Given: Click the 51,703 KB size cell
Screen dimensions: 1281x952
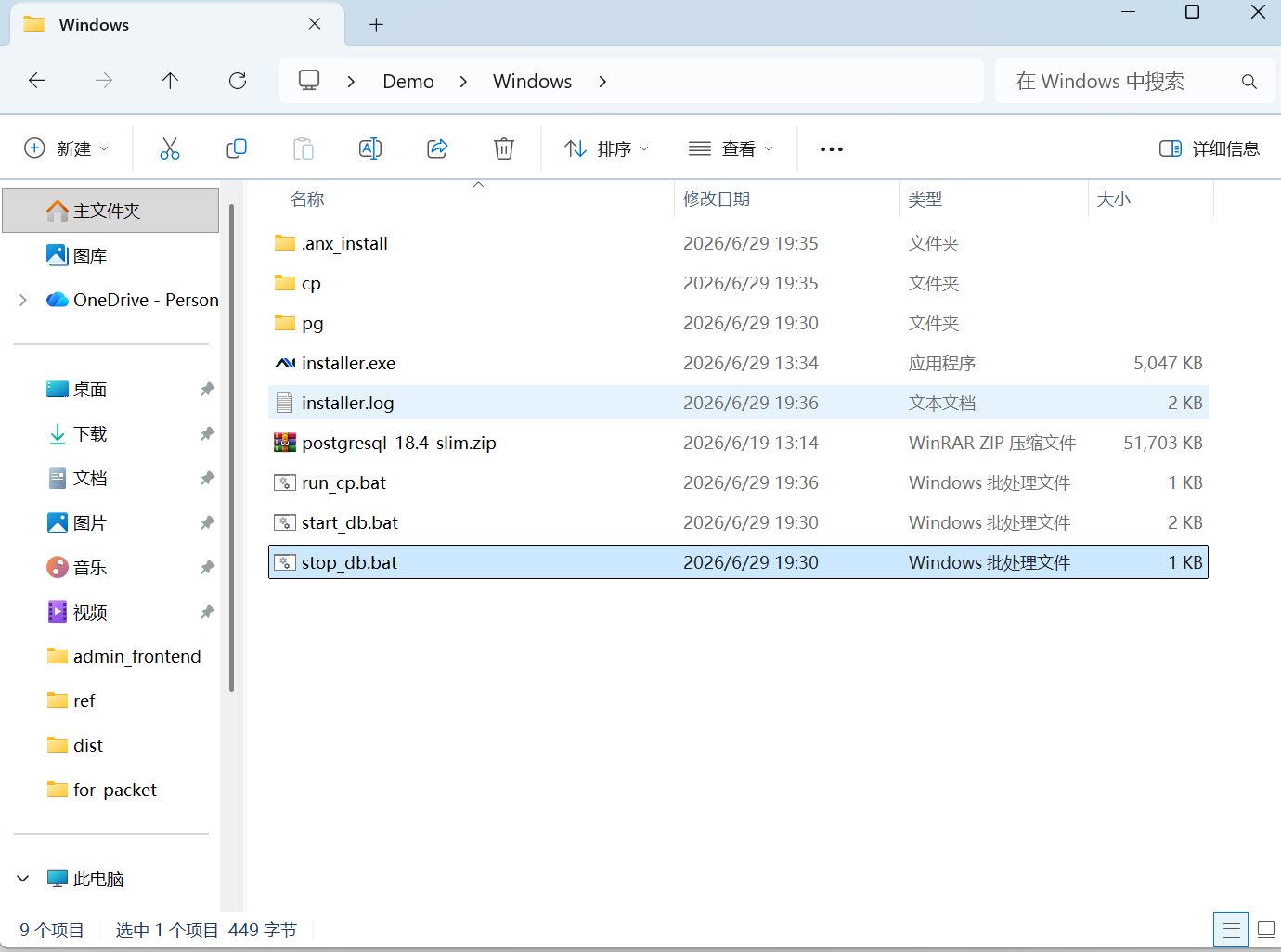Looking at the screenshot, I should 1163,443.
